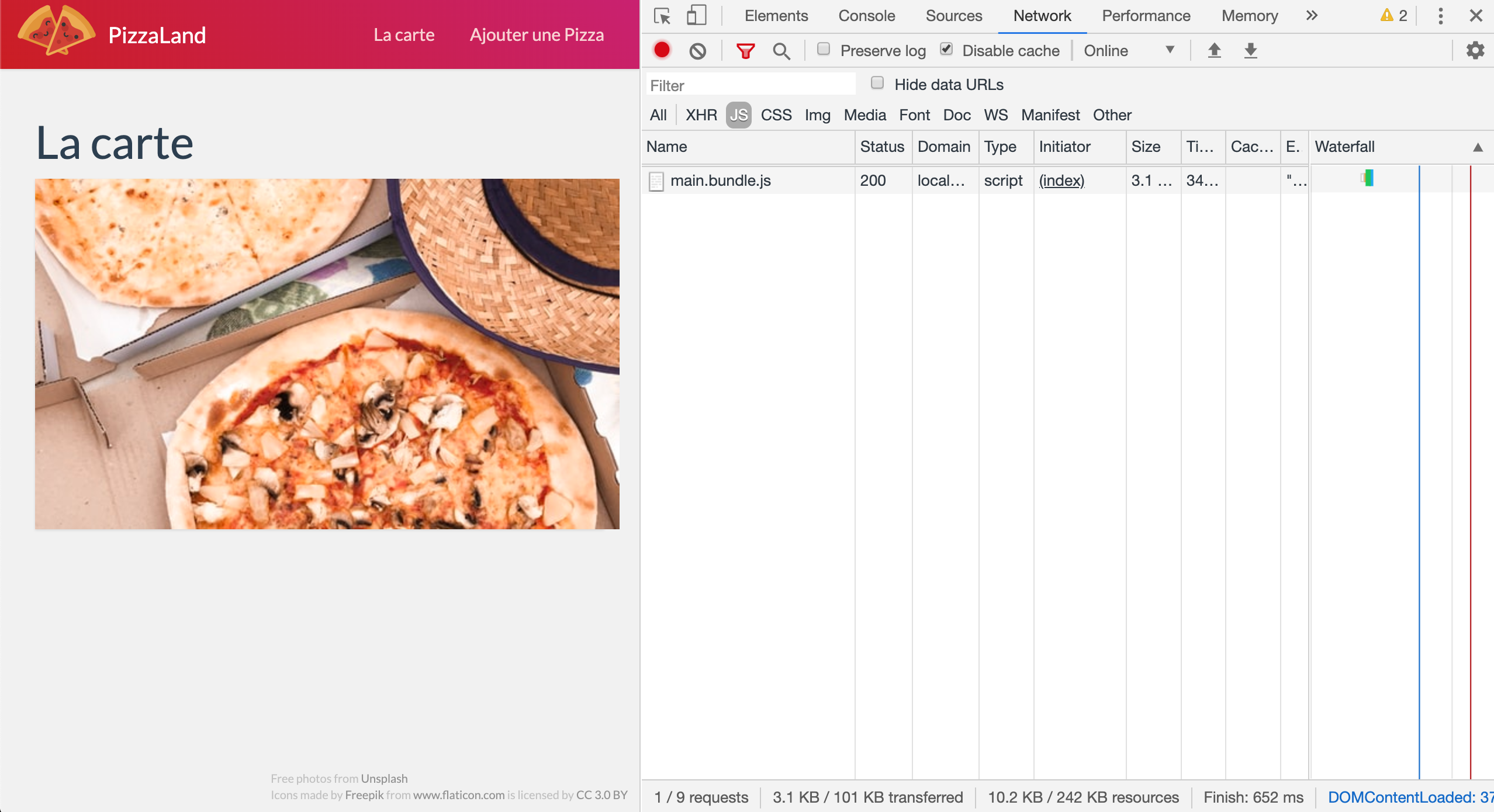
Task: Sort by the Status column header
Action: point(883,147)
